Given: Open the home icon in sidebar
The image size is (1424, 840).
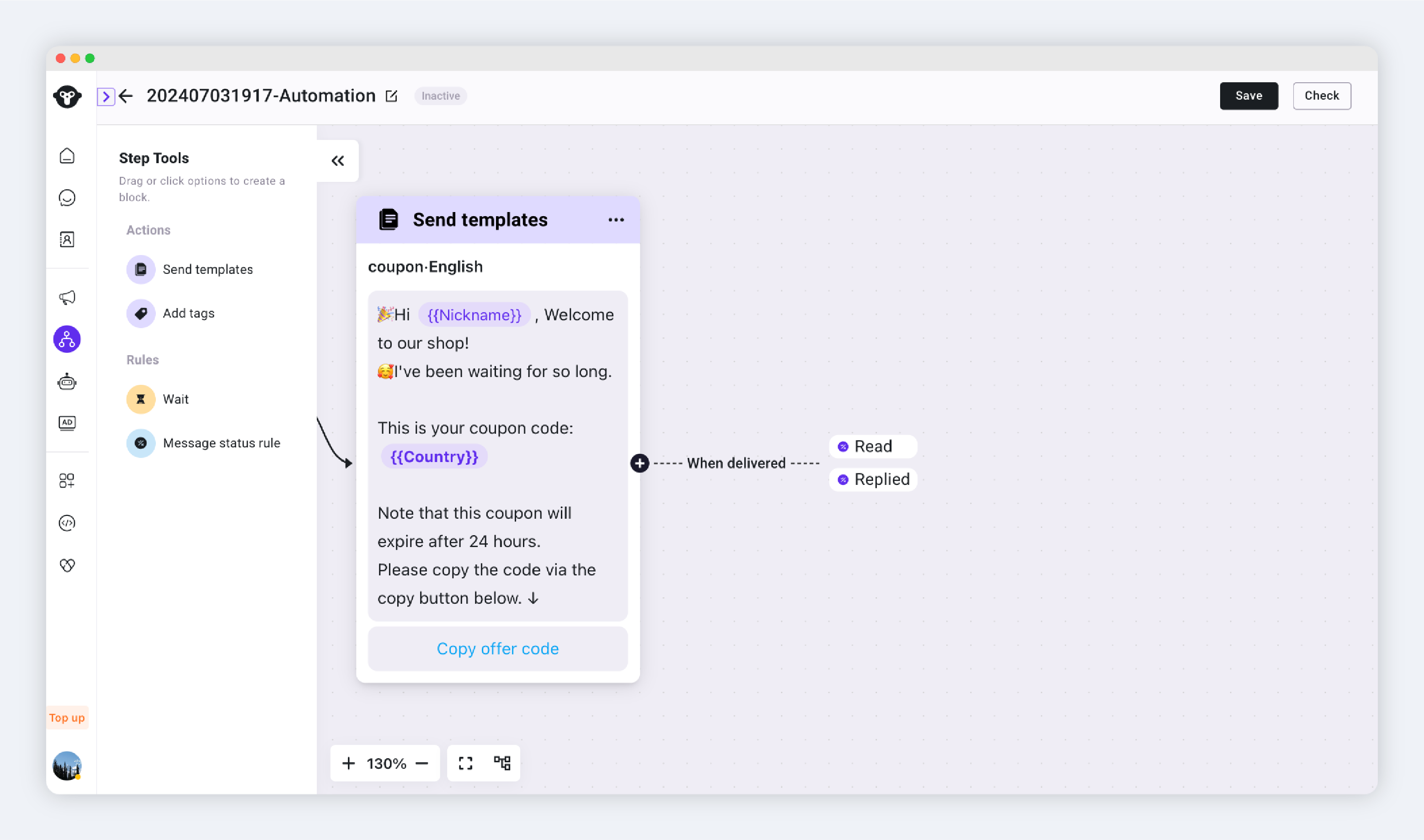Looking at the screenshot, I should pos(67,156).
